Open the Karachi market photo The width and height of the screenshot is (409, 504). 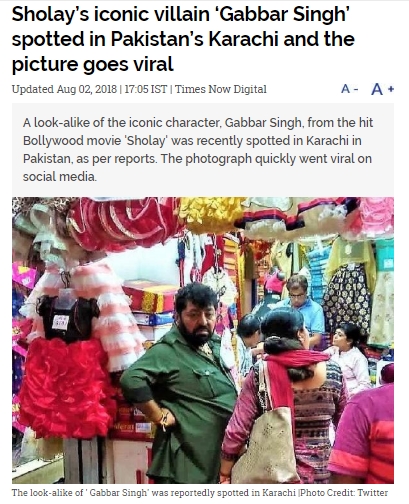(x=203, y=340)
